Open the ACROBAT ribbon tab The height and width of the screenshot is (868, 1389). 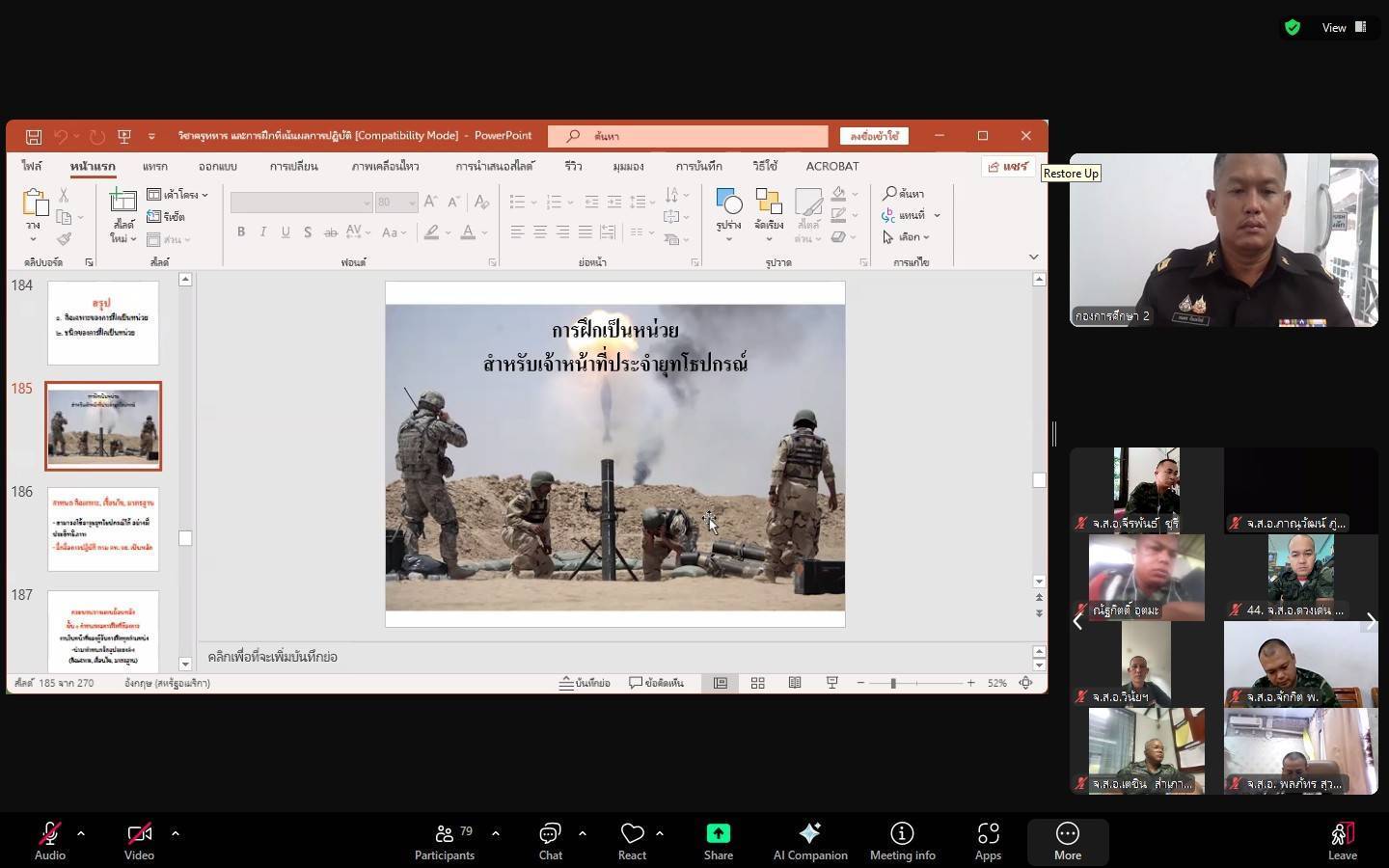831,166
